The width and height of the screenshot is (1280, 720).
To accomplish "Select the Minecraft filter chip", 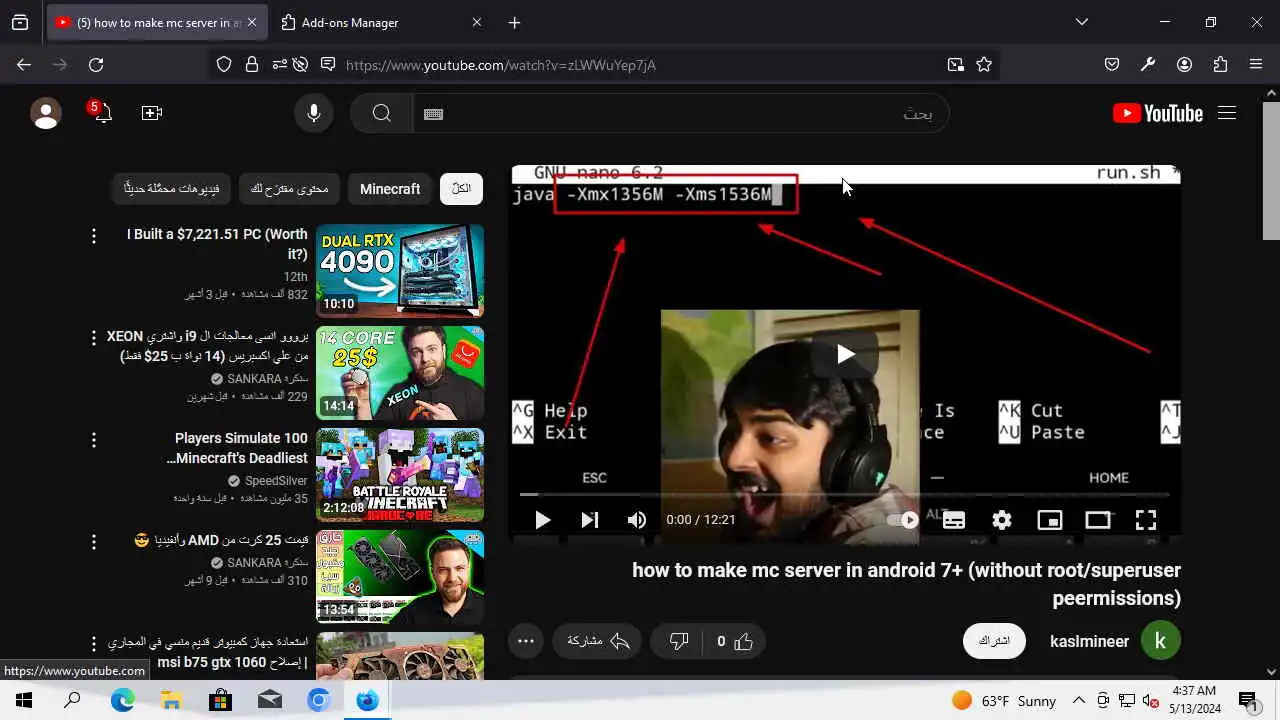I will point(390,189).
